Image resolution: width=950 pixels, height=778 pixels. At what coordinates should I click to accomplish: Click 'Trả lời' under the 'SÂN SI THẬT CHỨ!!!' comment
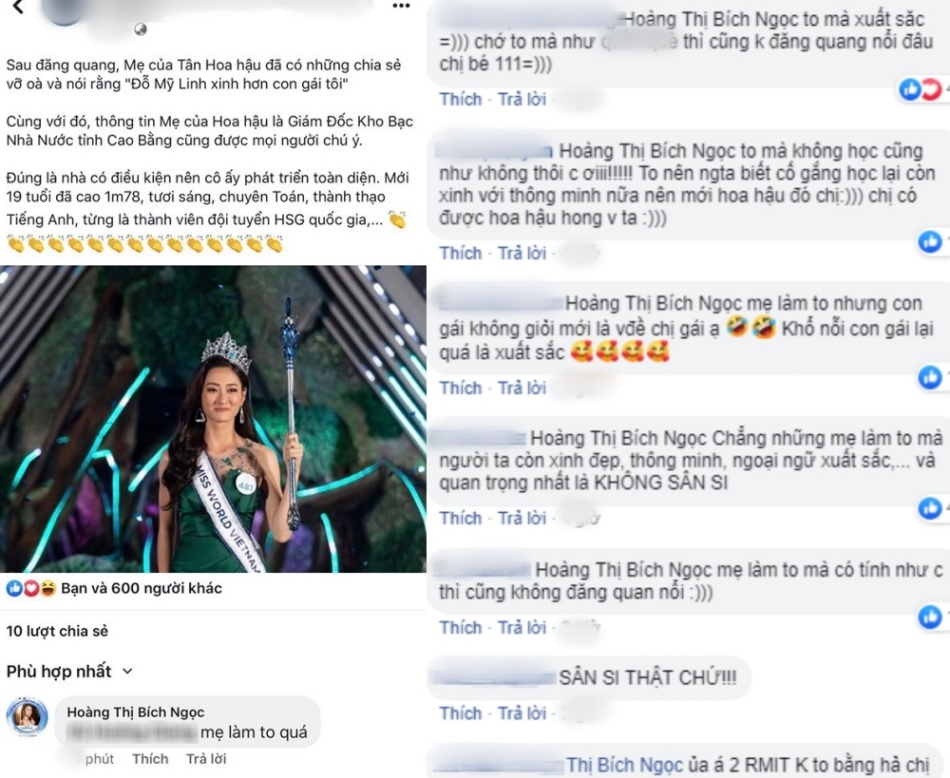[522, 713]
